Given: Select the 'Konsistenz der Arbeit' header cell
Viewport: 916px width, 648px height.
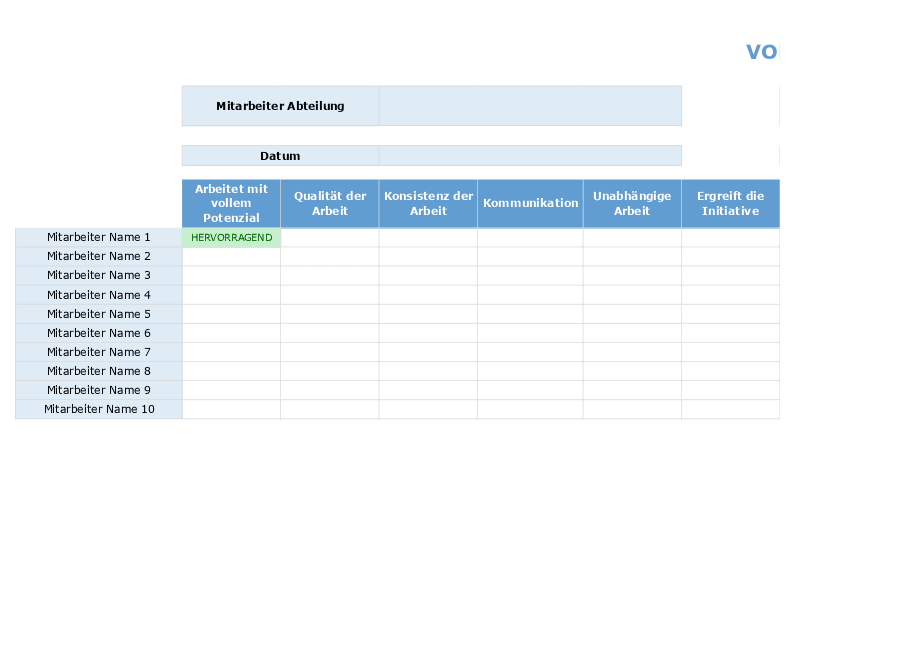Looking at the screenshot, I should coord(428,204).
